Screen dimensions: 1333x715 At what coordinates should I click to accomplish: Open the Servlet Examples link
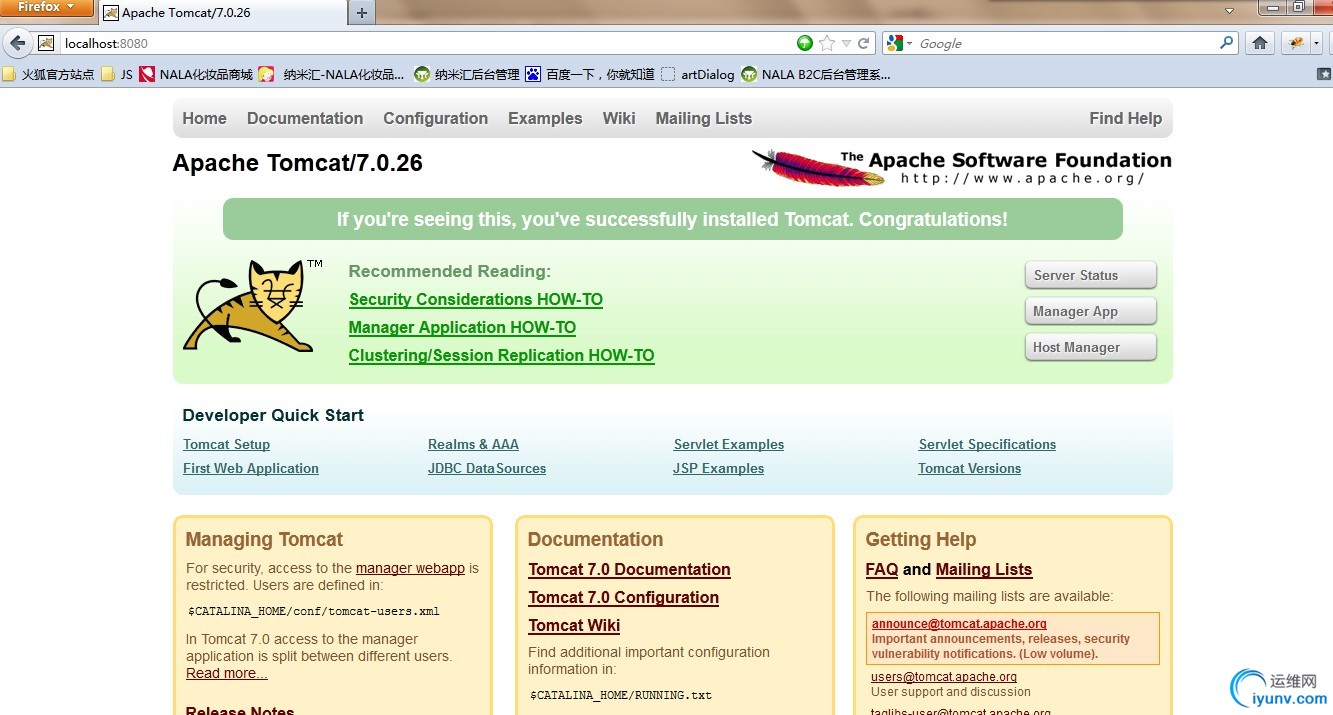coord(729,444)
